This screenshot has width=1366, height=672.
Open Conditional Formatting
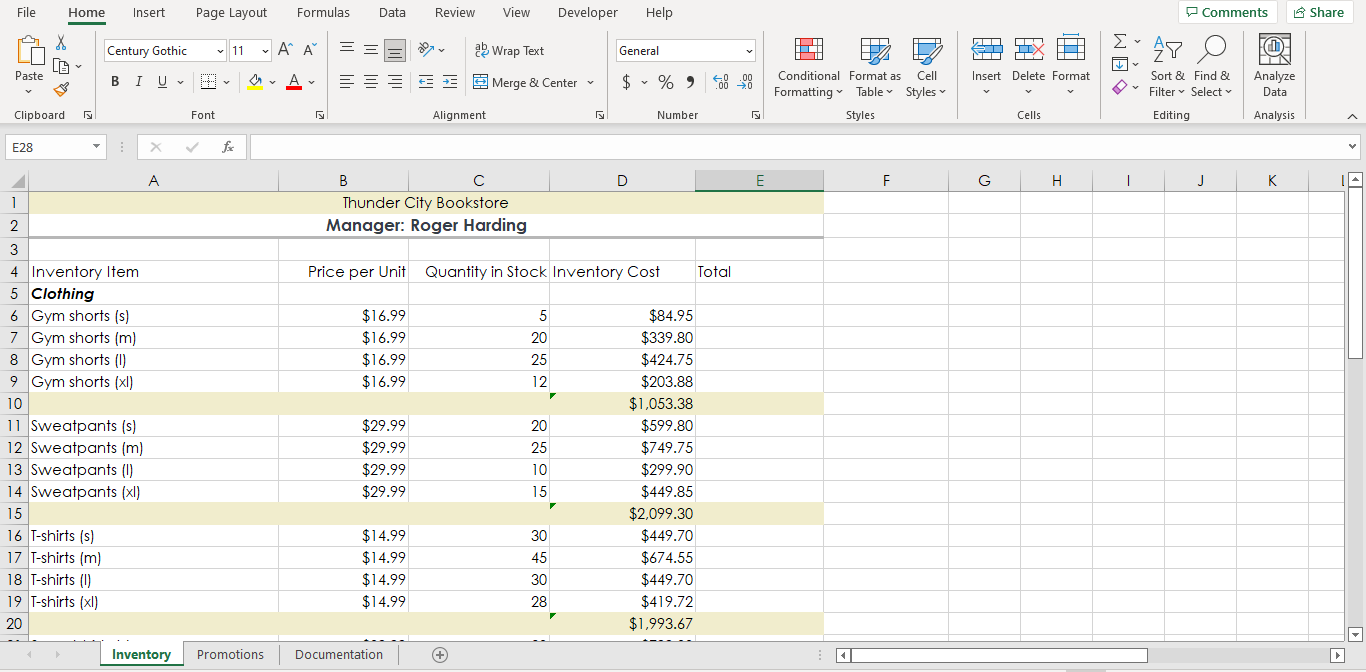tap(808, 67)
